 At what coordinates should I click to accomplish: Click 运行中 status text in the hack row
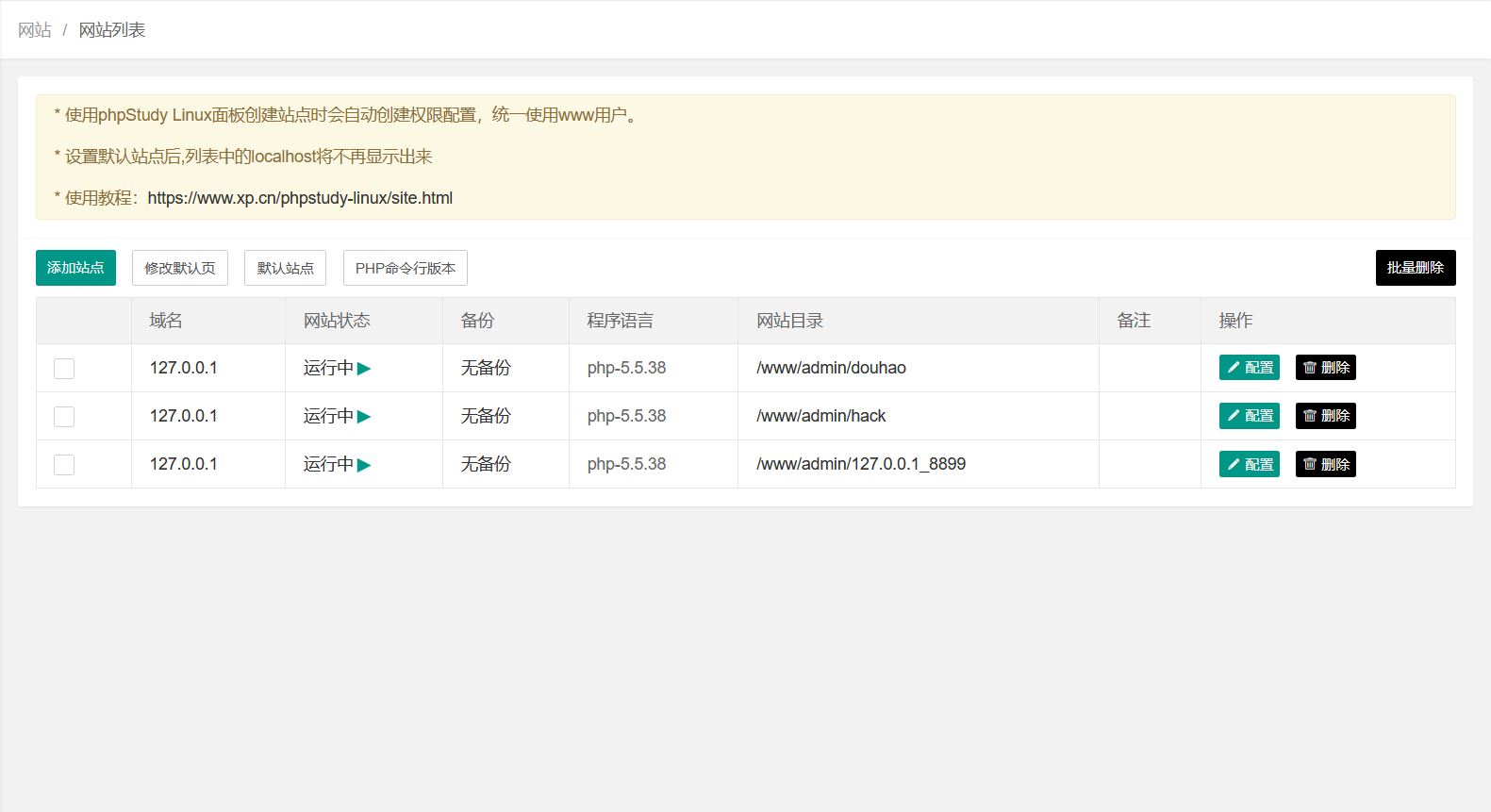pos(328,416)
